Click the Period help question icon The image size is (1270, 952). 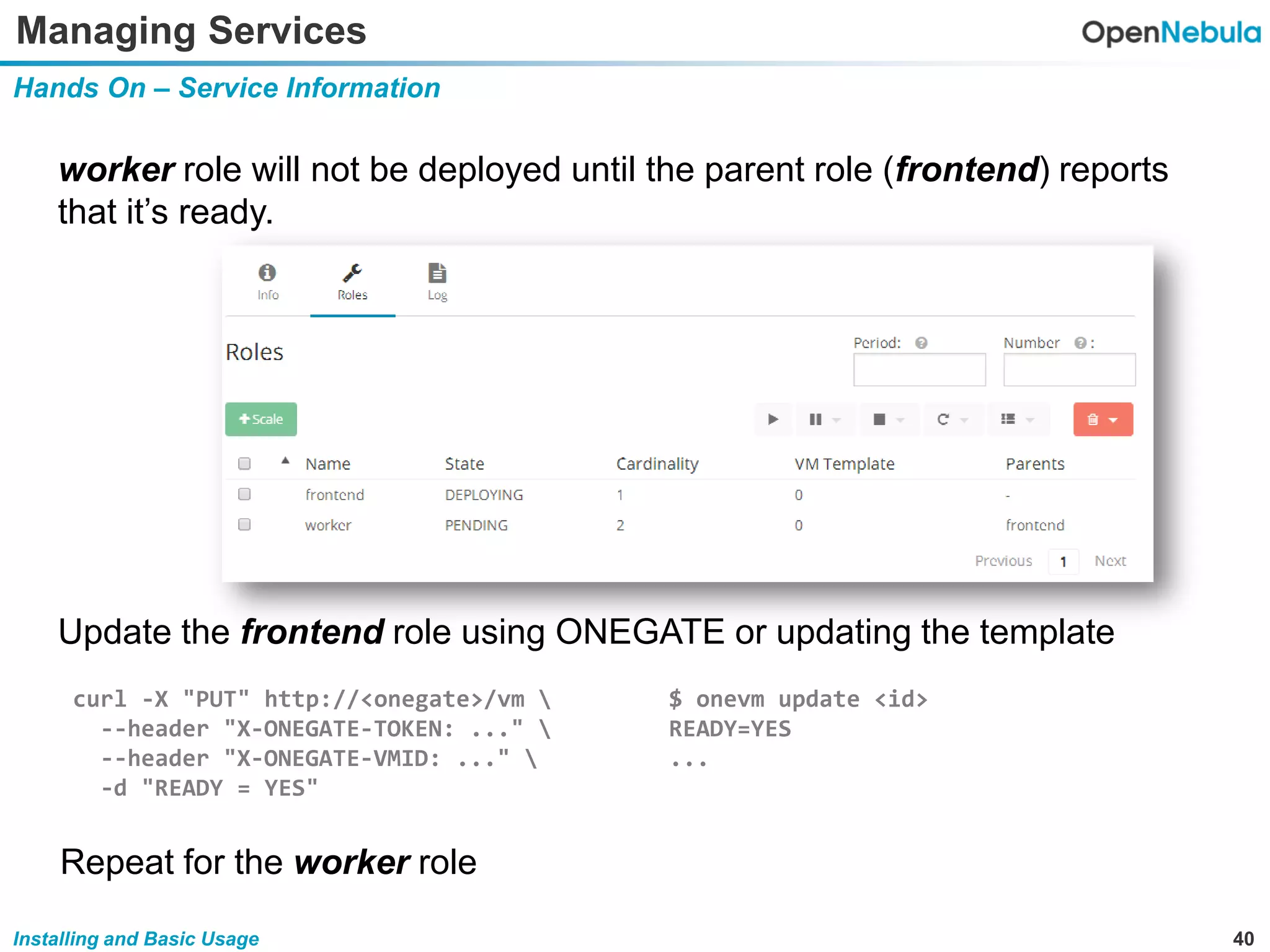coord(921,343)
